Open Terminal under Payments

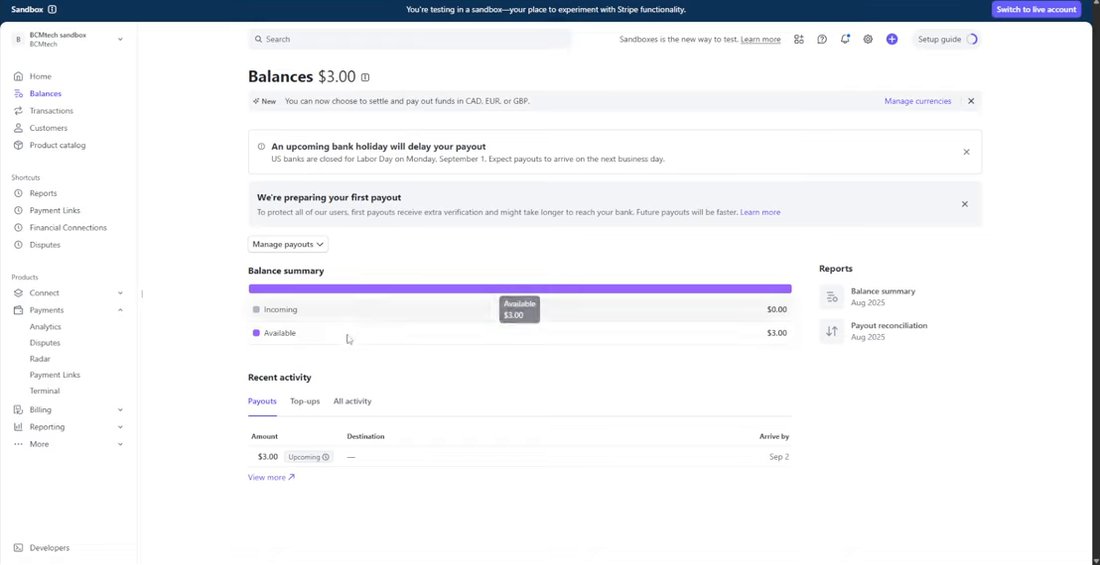[44, 391]
